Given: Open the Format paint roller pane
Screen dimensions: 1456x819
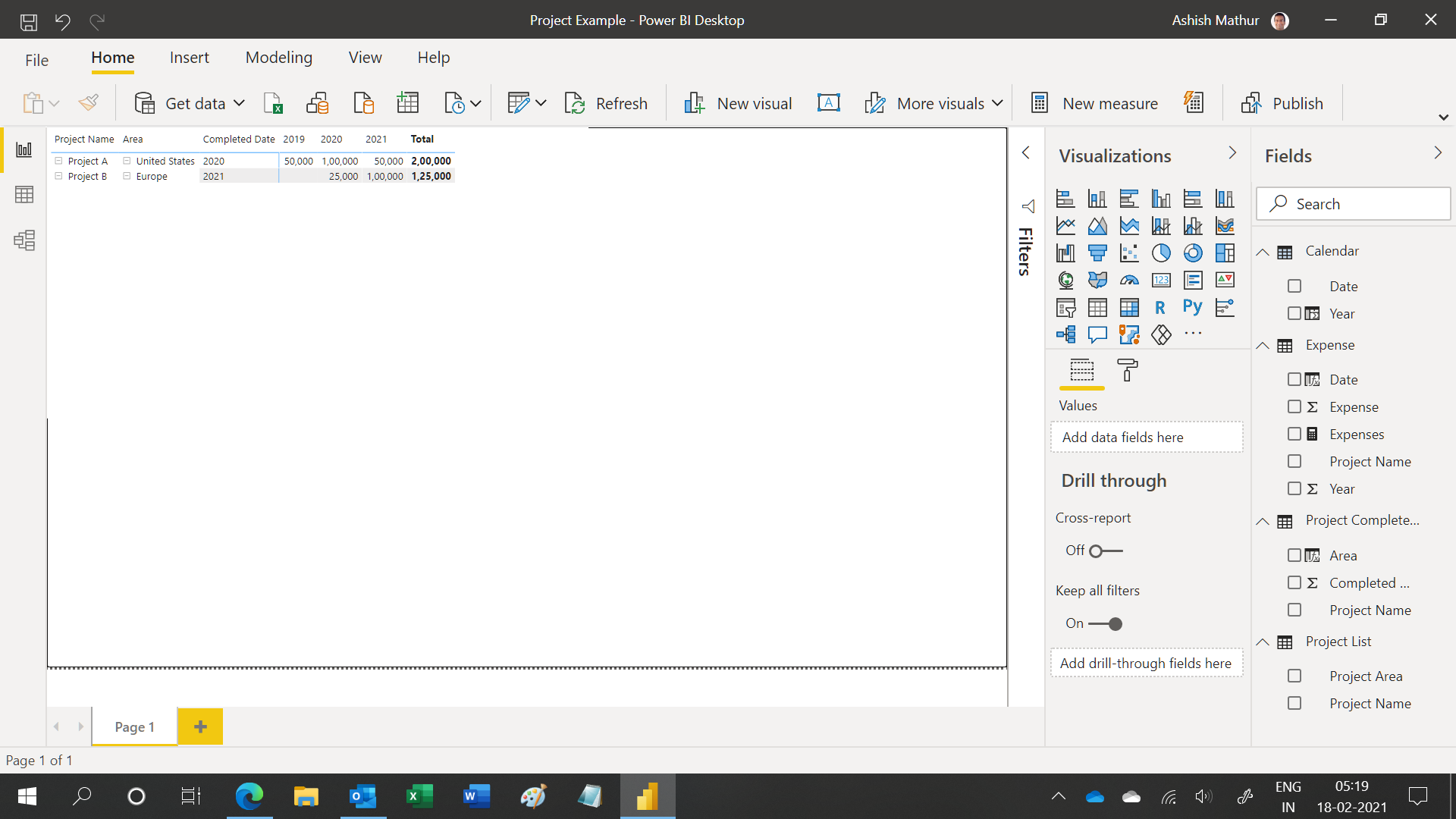Looking at the screenshot, I should point(1128,370).
